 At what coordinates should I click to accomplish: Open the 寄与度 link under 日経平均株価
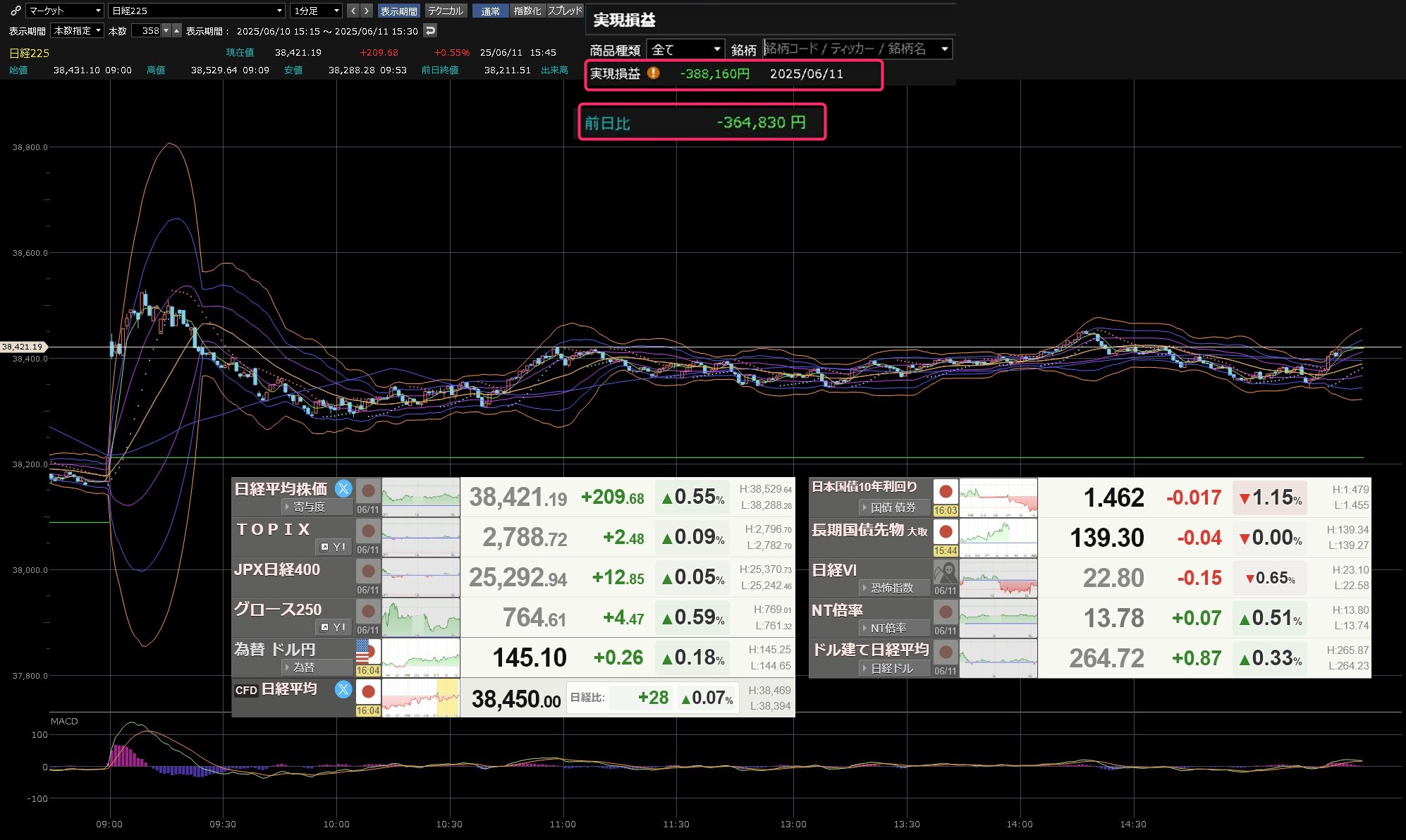pyautogui.click(x=317, y=506)
